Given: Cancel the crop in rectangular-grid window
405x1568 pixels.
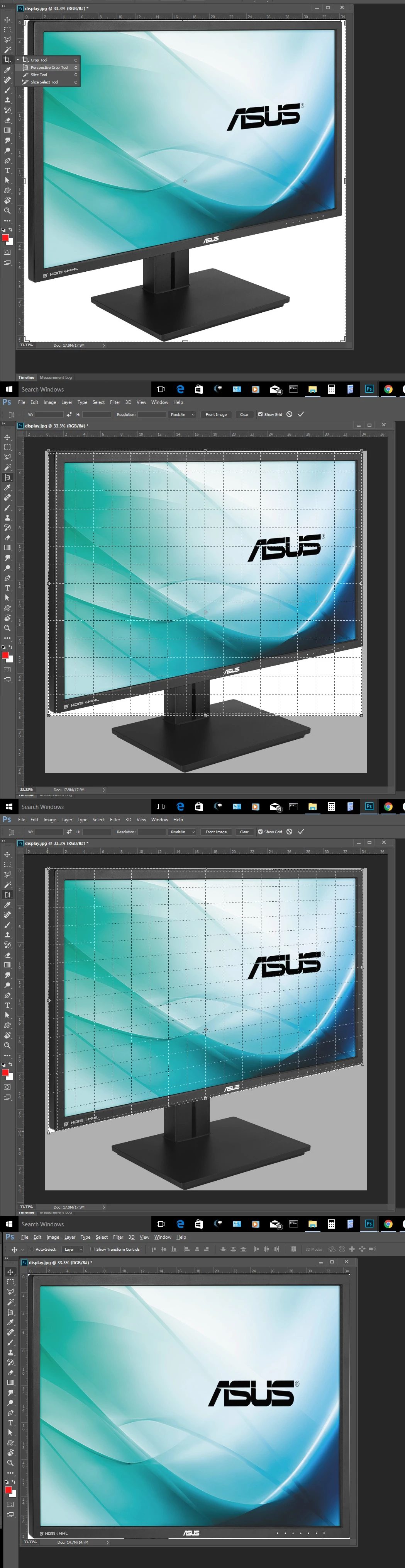Looking at the screenshot, I should coord(290,414).
